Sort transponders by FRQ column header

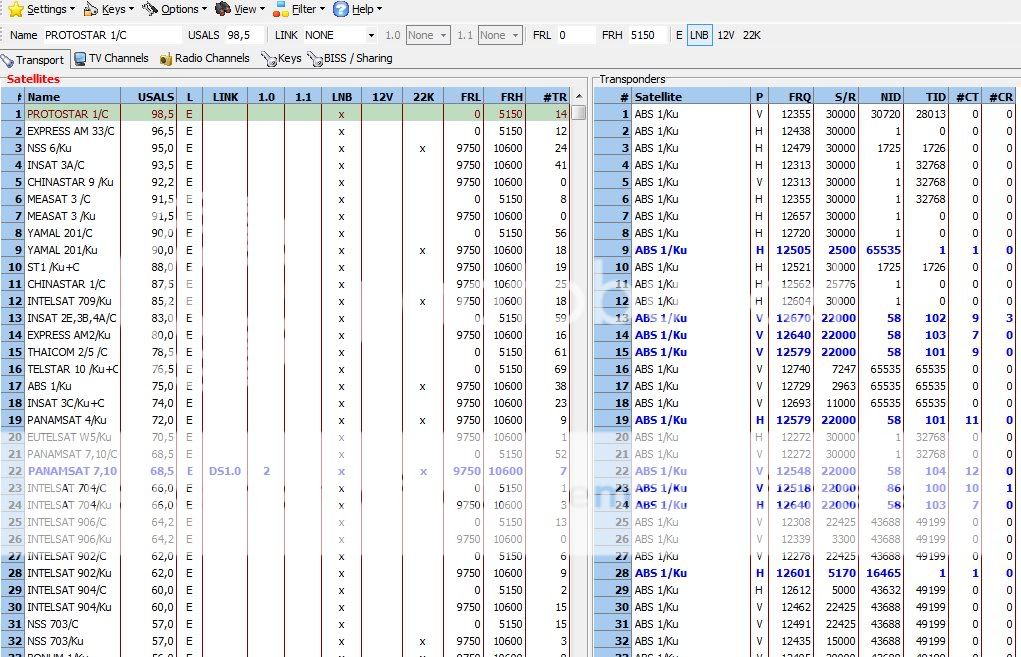(791, 96)
